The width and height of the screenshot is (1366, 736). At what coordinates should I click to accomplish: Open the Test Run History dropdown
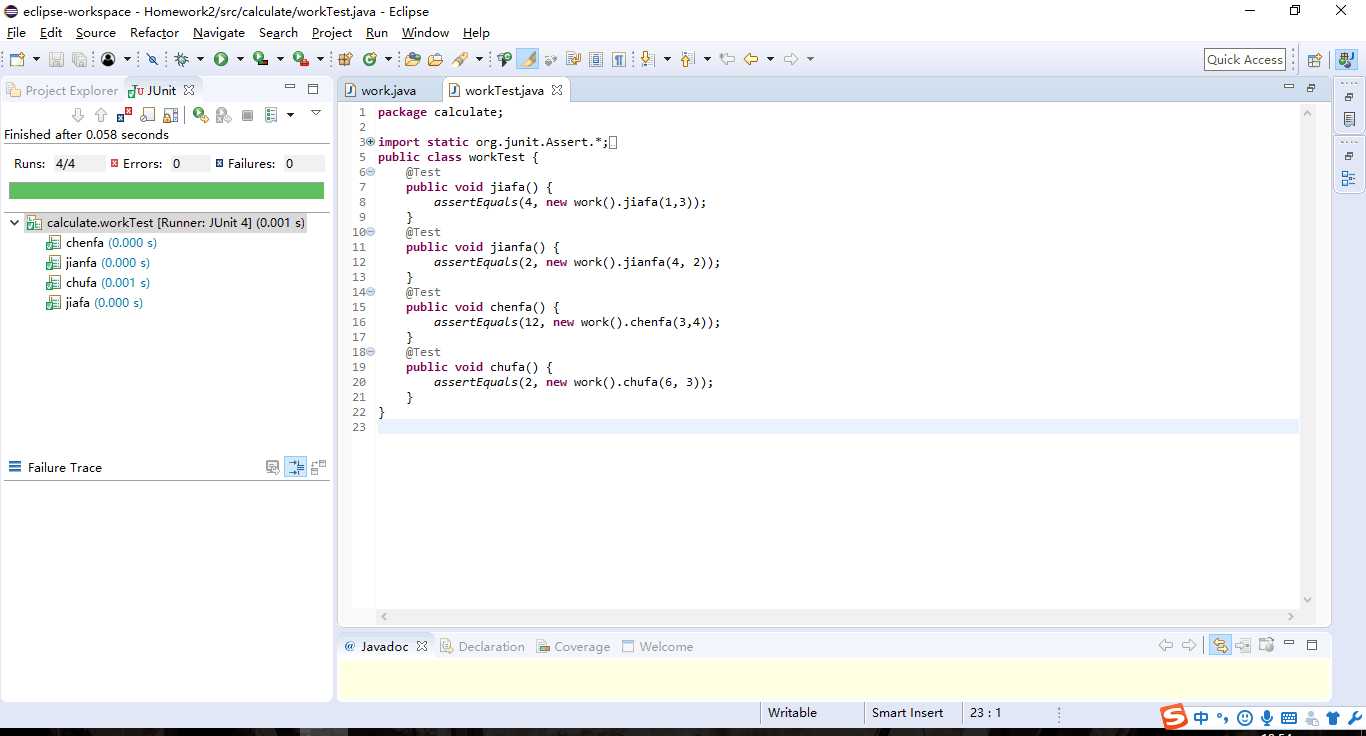click(290, 115)
